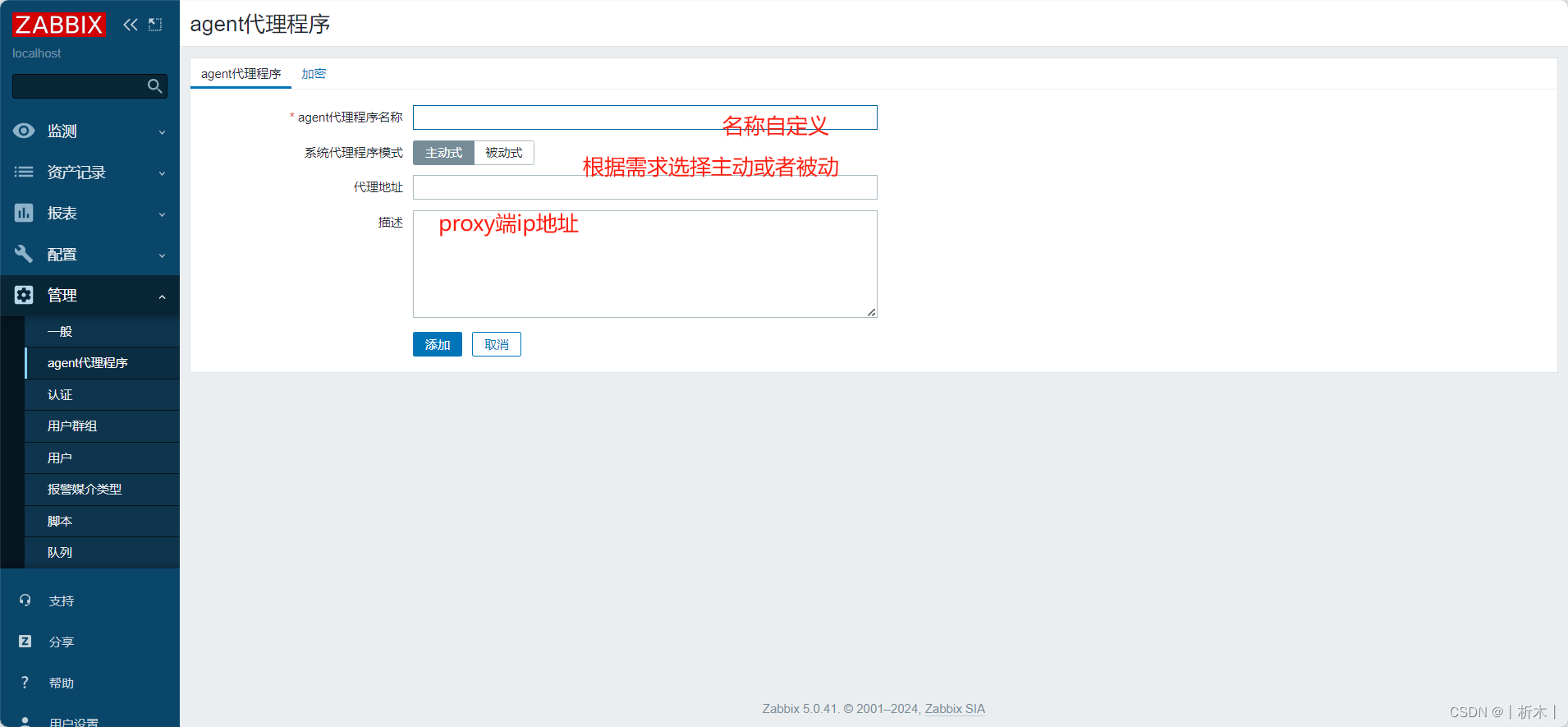Open the 支持 link

coord(62,601)
